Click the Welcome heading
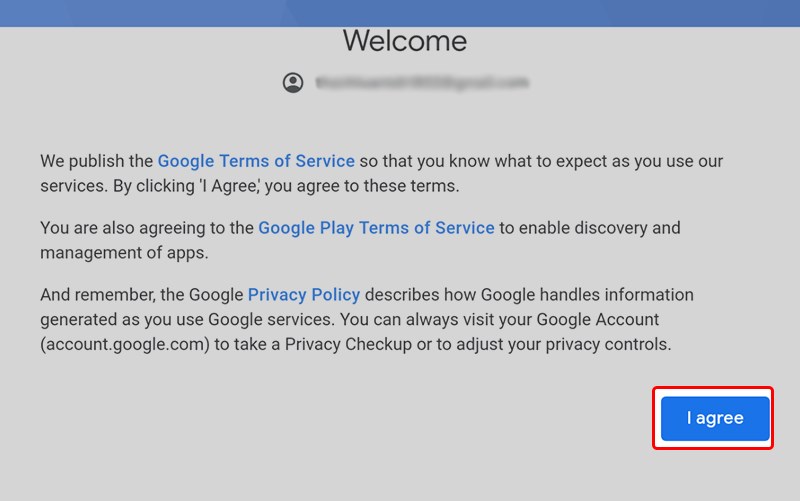Viewport: 800px width, 501px height. coord(404,41)
